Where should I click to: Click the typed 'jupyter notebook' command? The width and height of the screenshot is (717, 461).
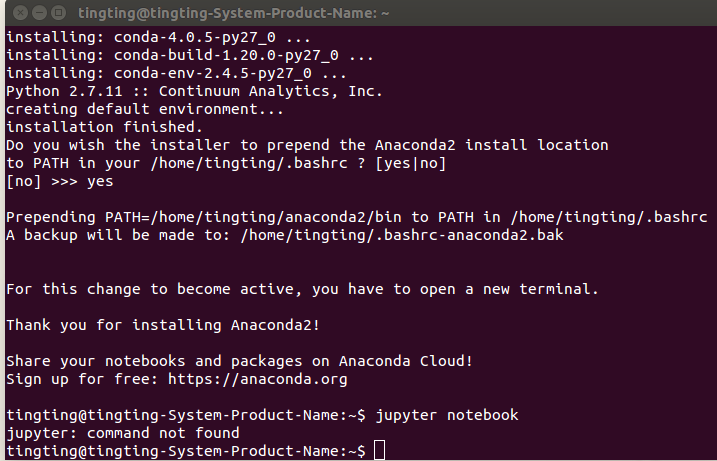[x=447, y=415]
